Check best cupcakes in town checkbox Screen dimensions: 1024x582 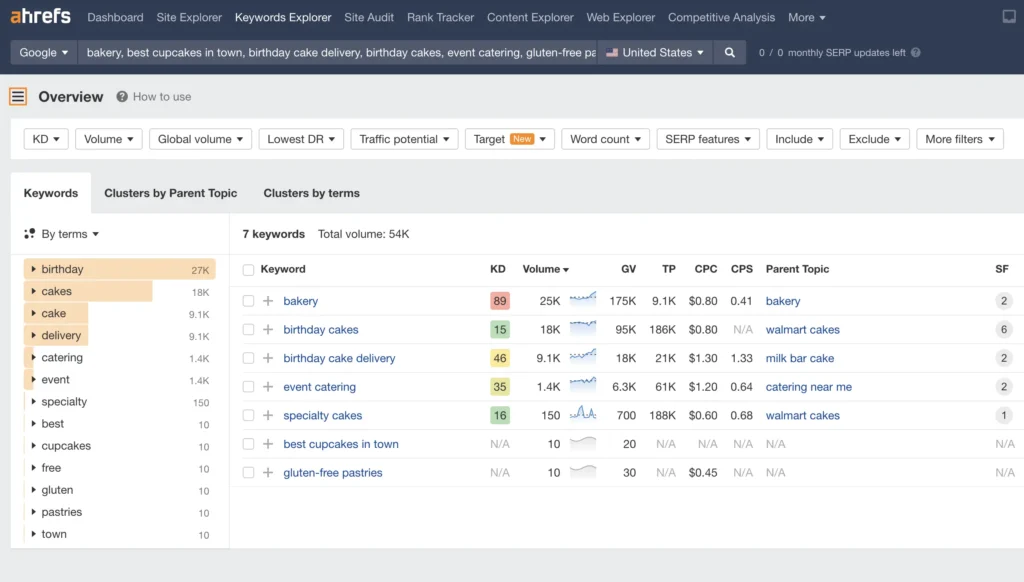(248, 444)
